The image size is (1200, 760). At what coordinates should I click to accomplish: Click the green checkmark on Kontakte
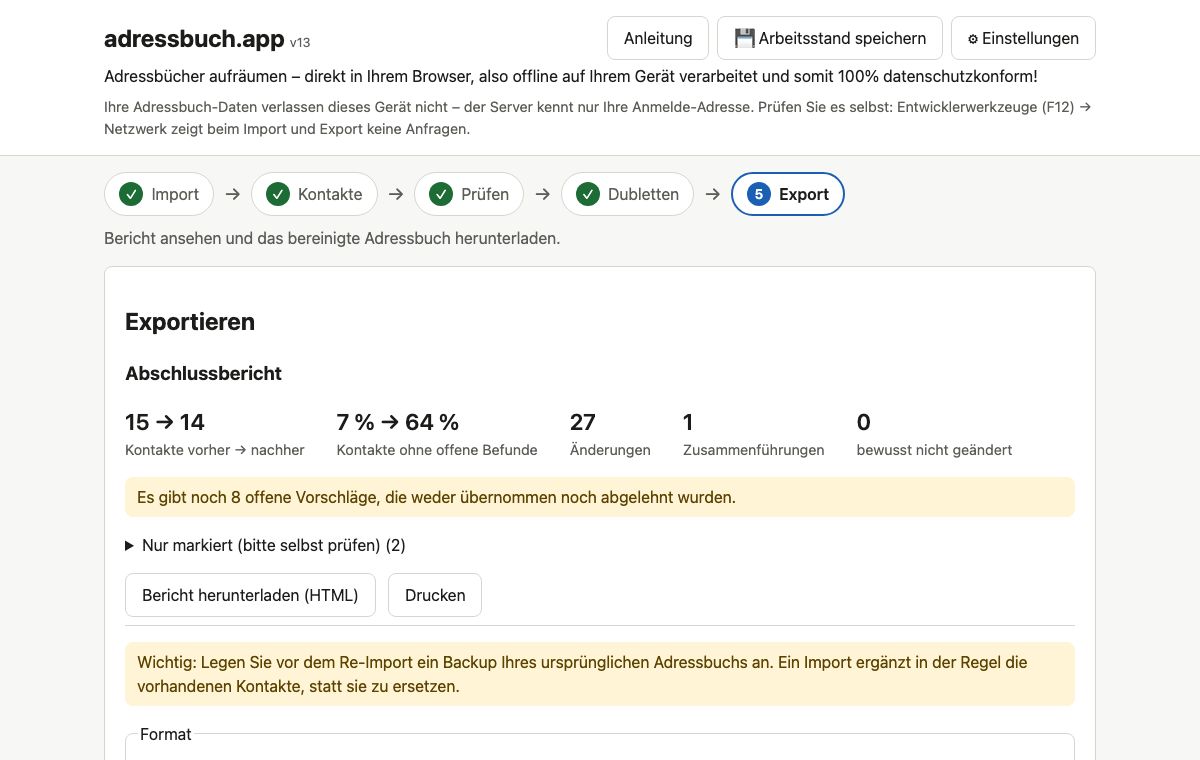tap(278, 194)
